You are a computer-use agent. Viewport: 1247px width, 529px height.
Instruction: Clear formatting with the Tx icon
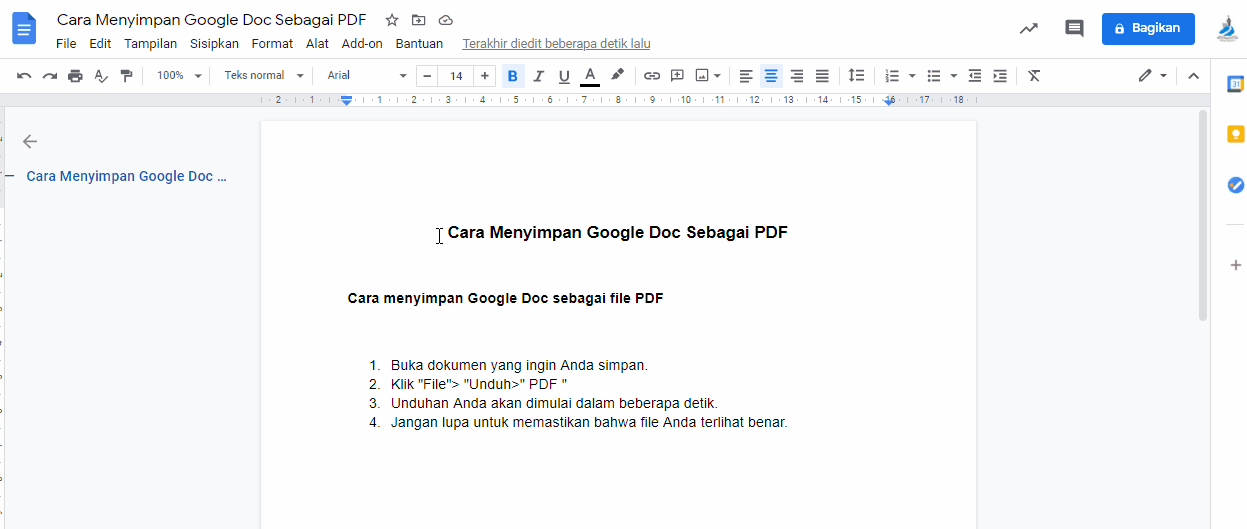pos(1034,76)
